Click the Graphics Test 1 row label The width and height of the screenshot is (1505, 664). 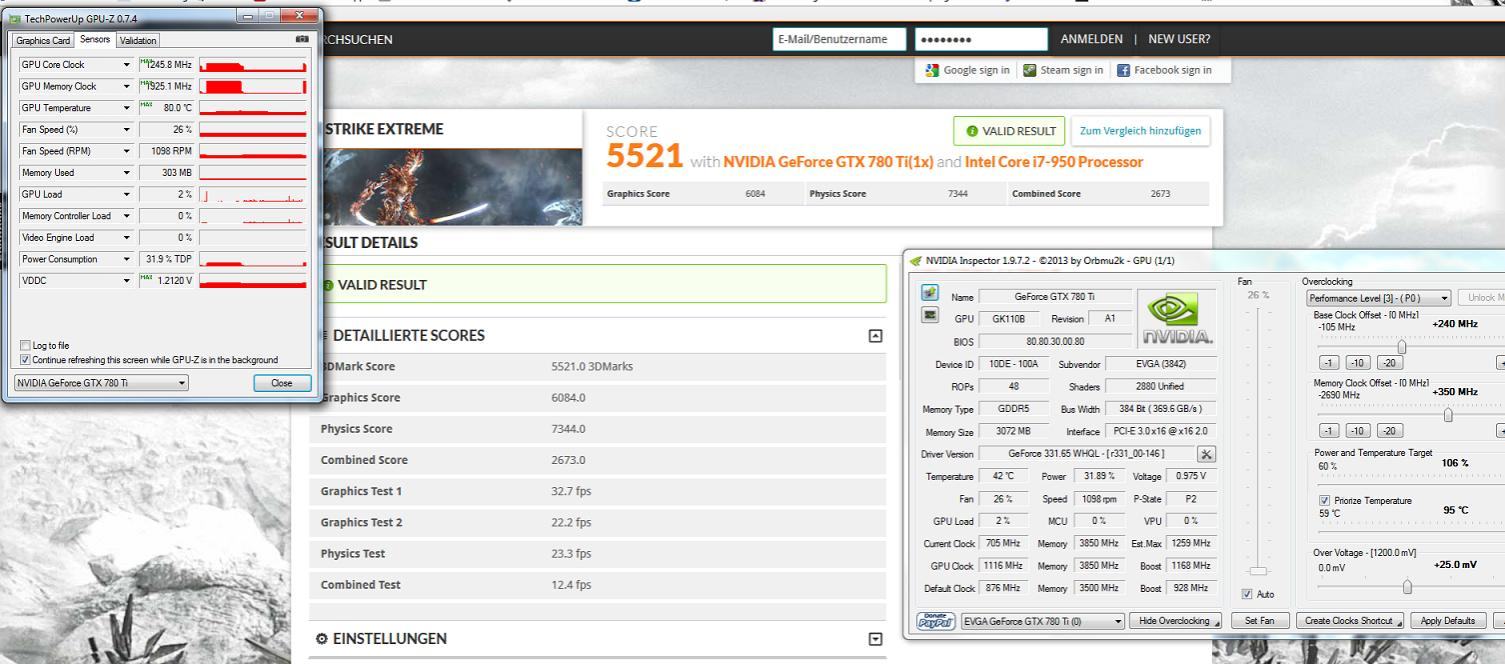click(361, 492)
